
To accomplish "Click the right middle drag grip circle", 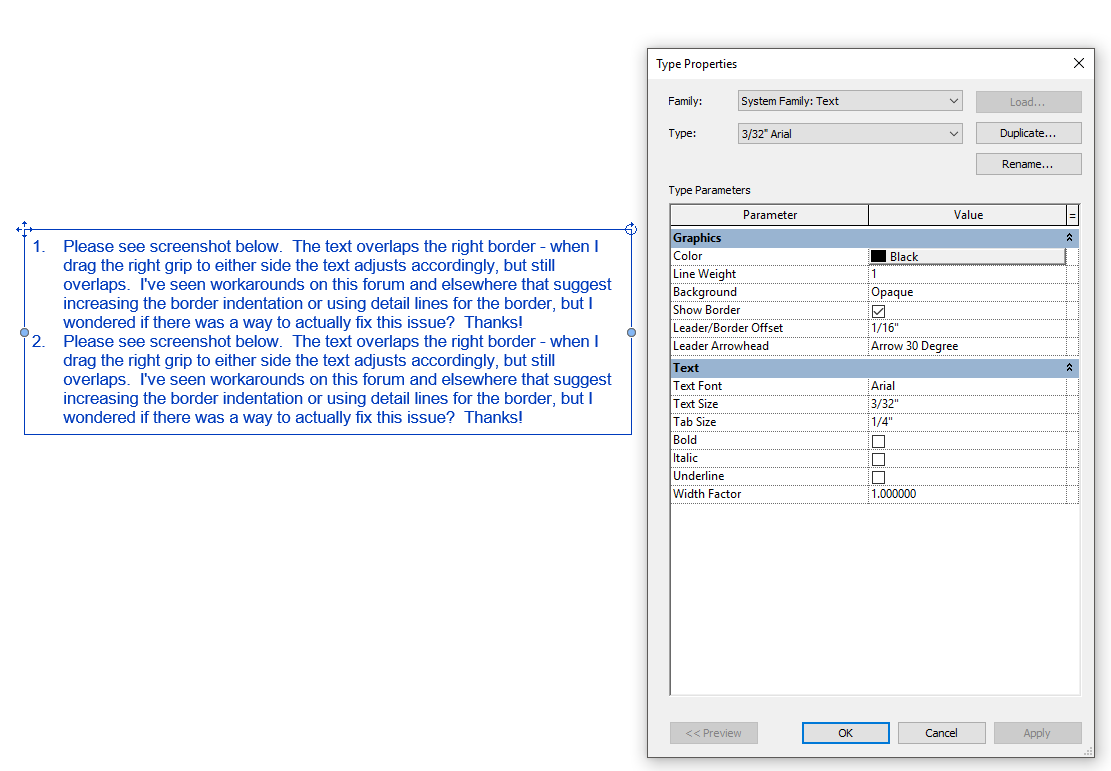I will pyautogui.click(x=631, y=331).
